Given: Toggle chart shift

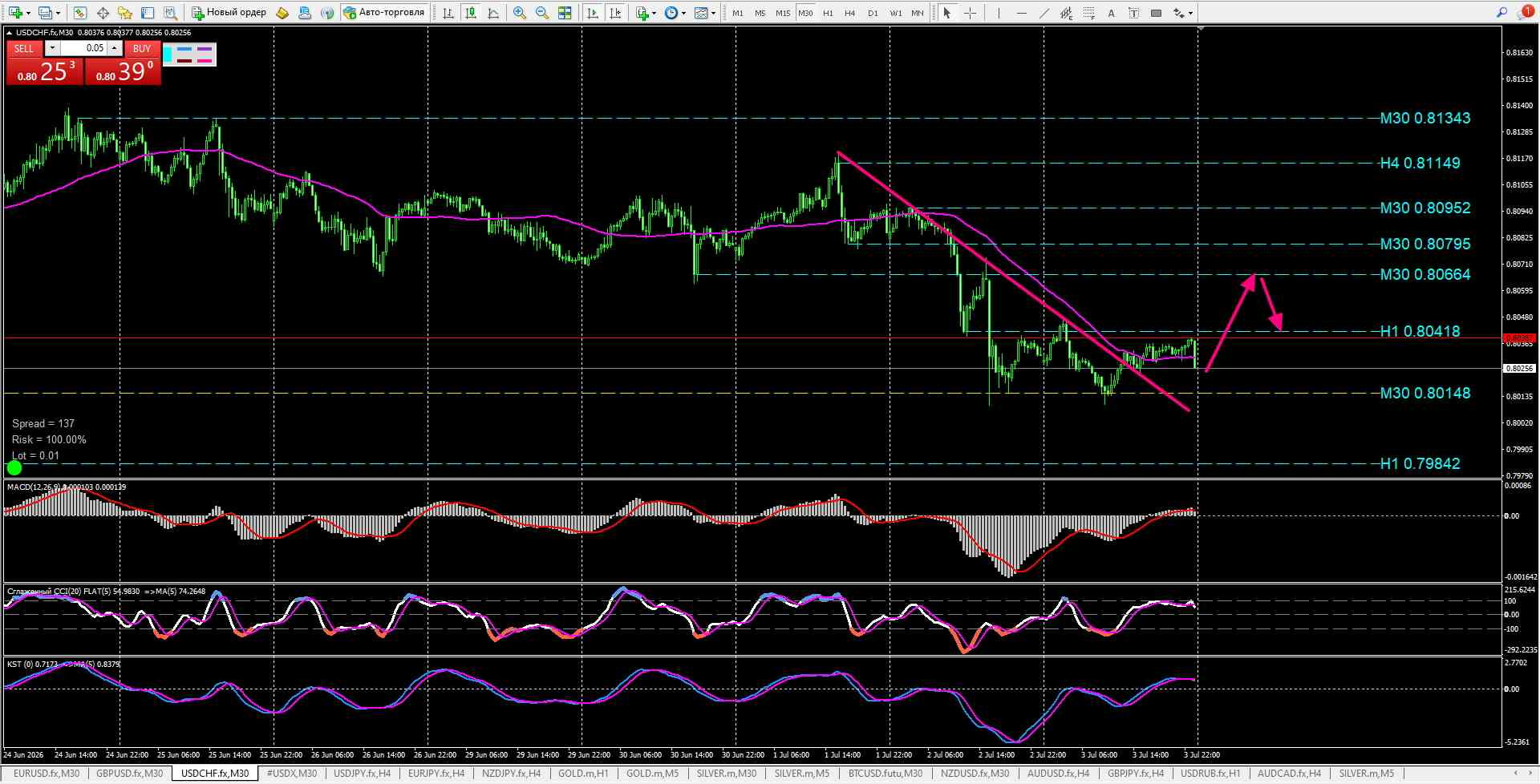Looking at the screenshot, I should pos(615,13).
